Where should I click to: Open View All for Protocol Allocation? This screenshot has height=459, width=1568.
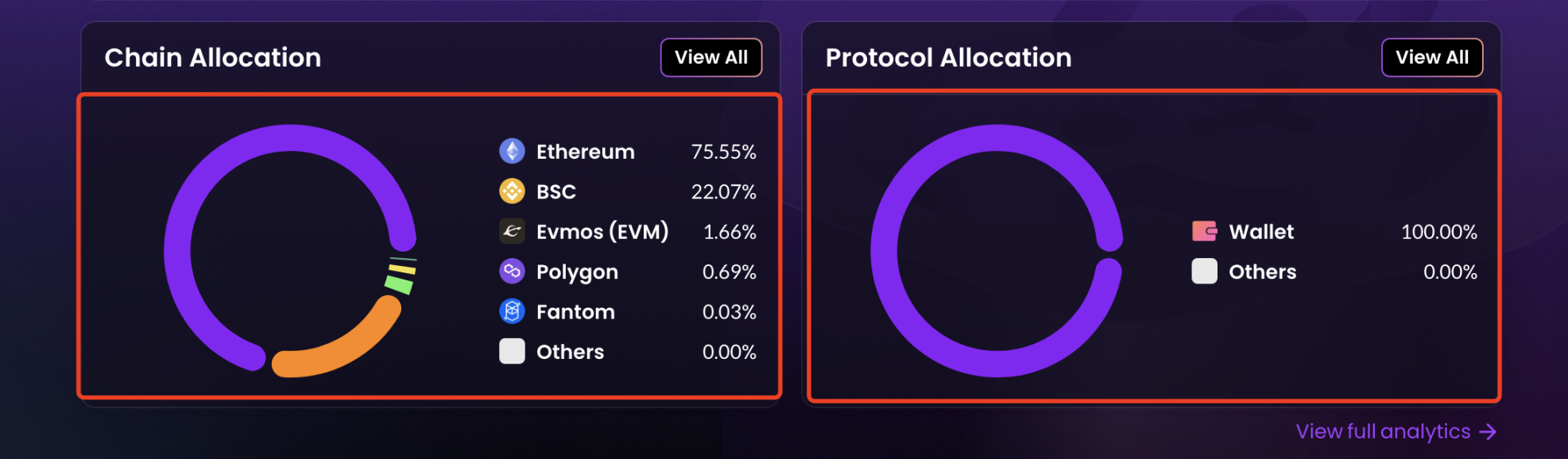[1431, 57]
